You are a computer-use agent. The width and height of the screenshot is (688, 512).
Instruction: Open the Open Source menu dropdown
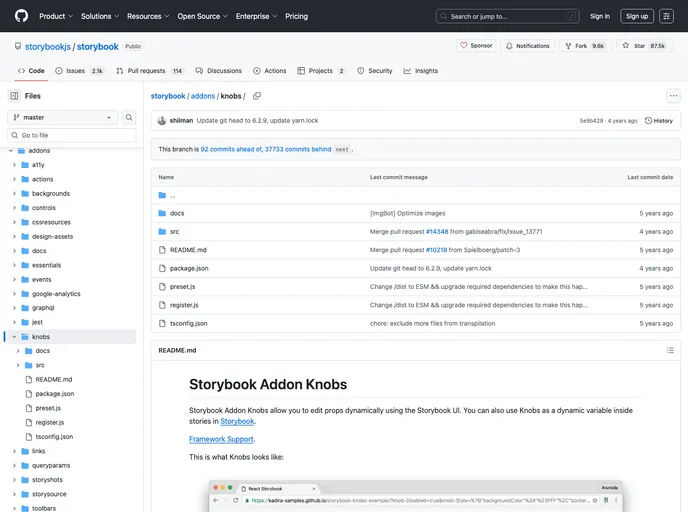[x=202, y=16]
